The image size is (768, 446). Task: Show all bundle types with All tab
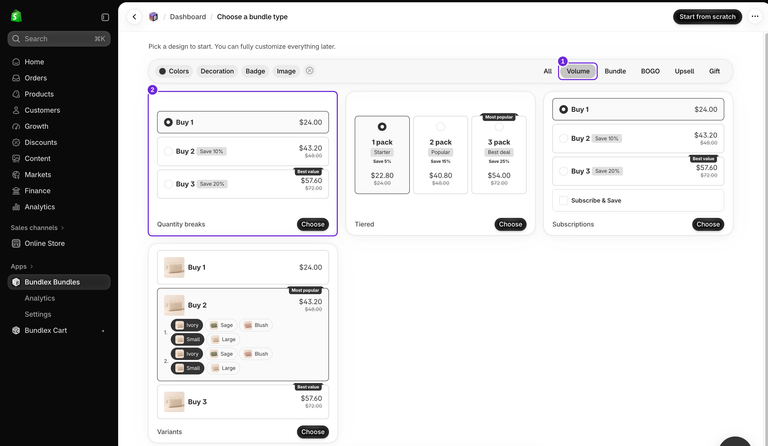(548, 71)
